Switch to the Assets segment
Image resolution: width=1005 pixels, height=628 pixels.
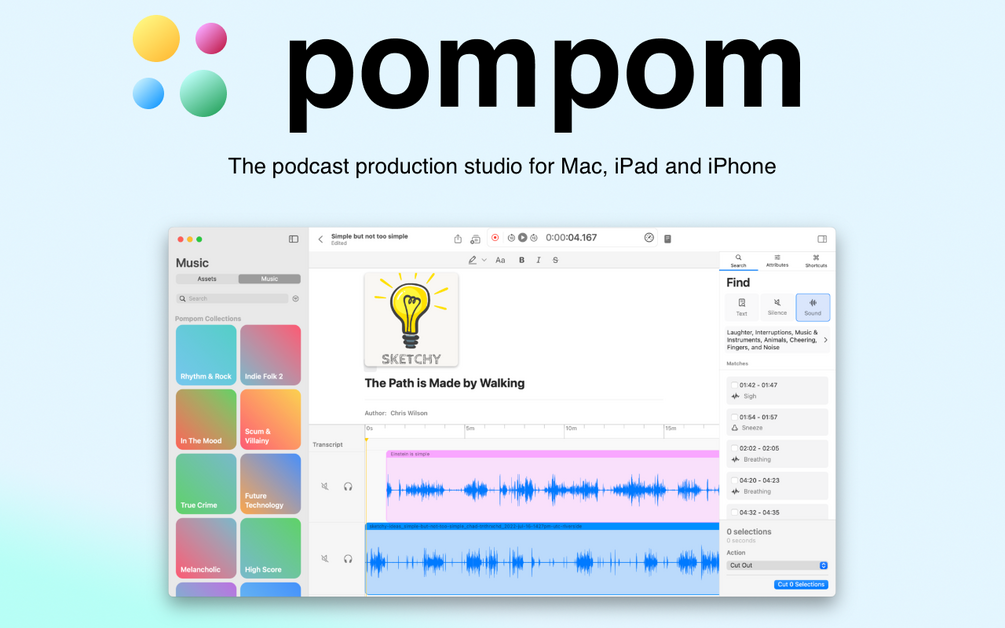[206, 279]
